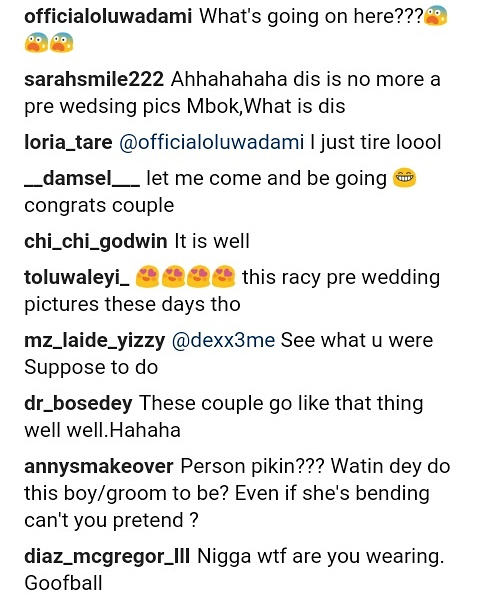Select the 'It is well' comment text

click(212, 242)
